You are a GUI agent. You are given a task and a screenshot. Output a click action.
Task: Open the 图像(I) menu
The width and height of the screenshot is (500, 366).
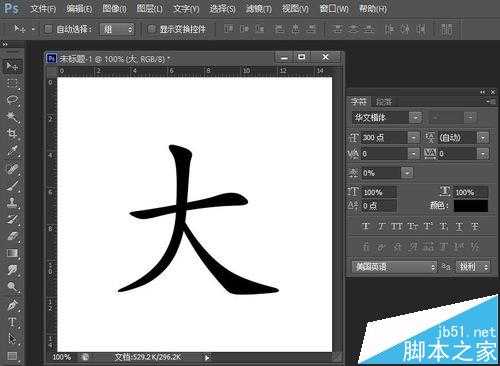pyautogui.click(x=114, y=9)
